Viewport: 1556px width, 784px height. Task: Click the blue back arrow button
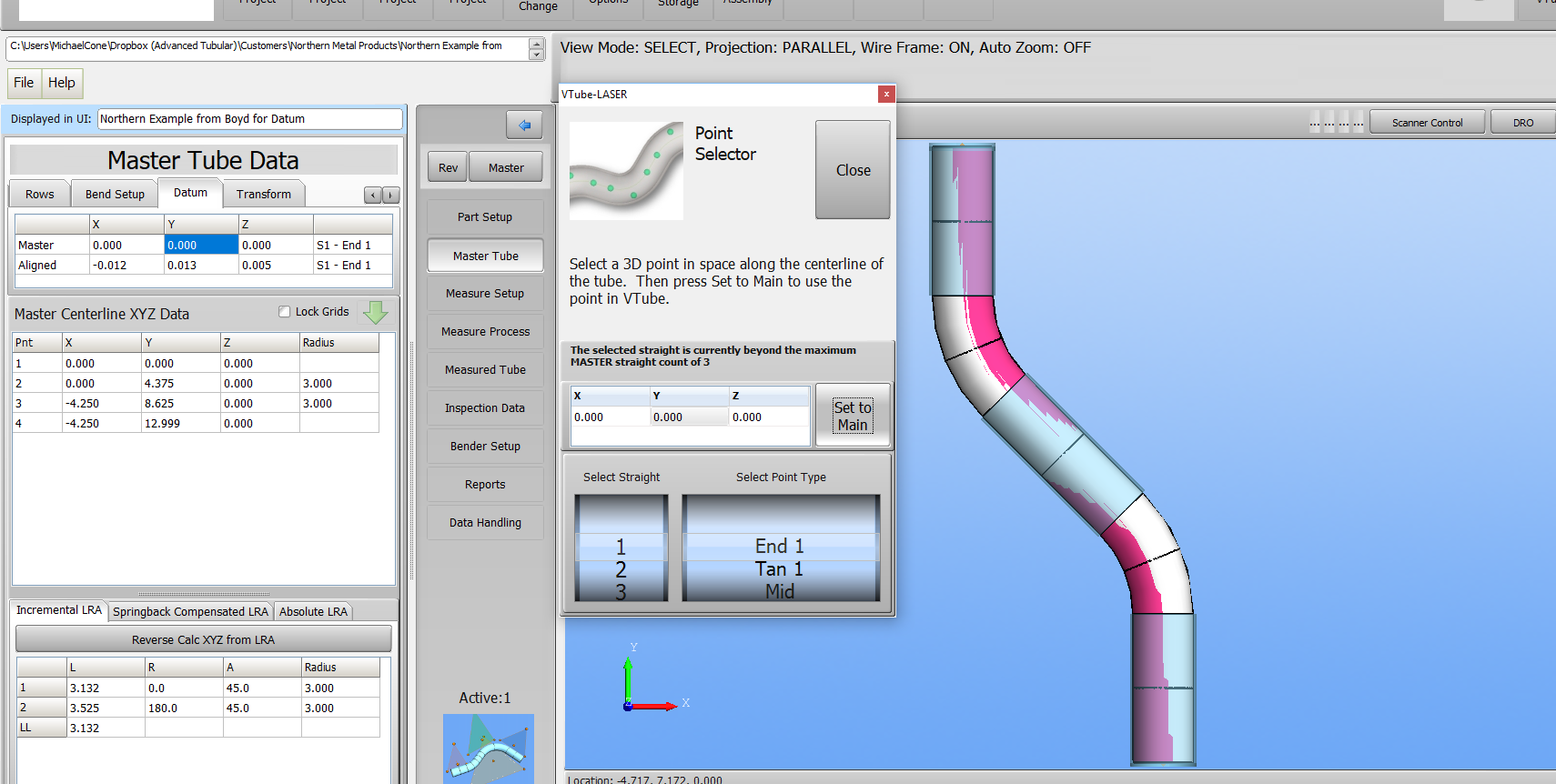(524, 125)
